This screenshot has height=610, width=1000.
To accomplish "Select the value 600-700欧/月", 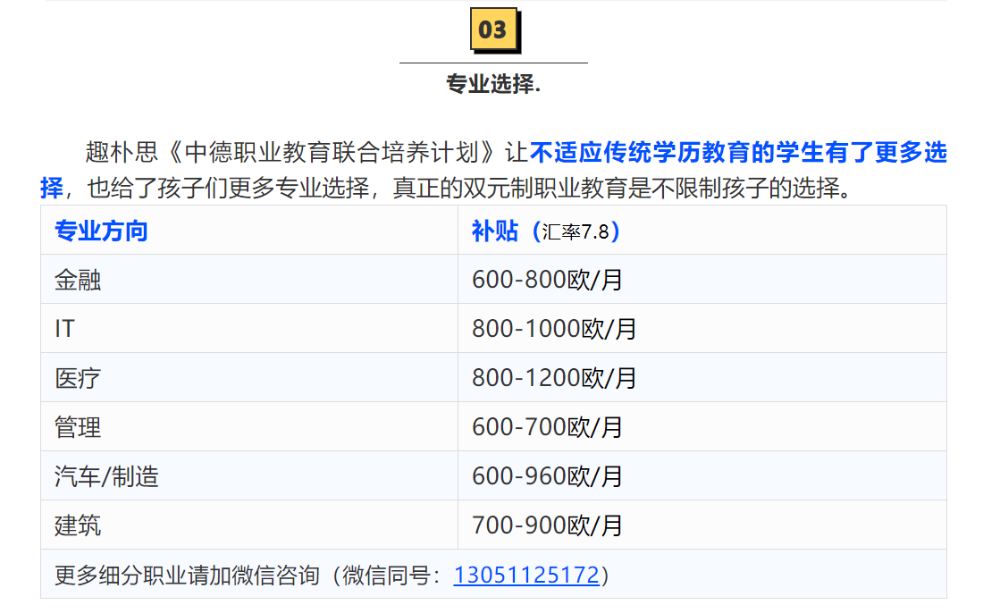I will click(547, 427).
